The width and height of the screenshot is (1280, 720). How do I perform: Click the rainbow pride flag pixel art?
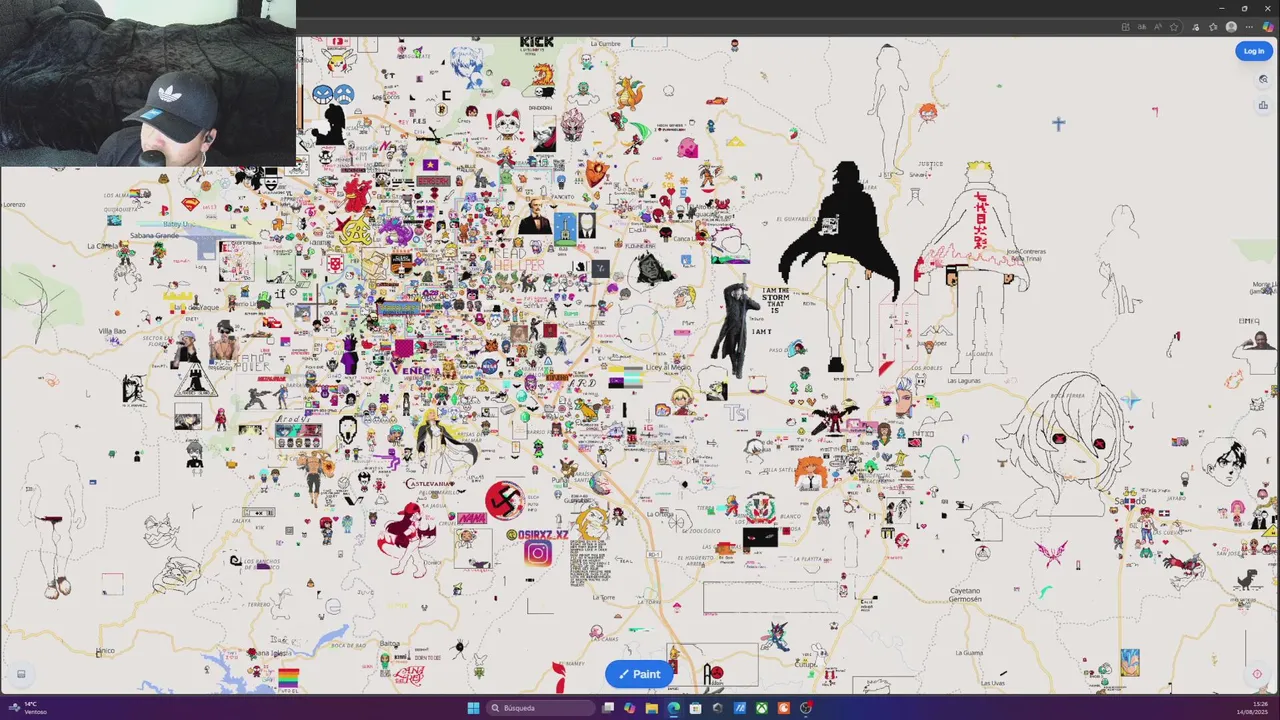(x=288, y=678)
